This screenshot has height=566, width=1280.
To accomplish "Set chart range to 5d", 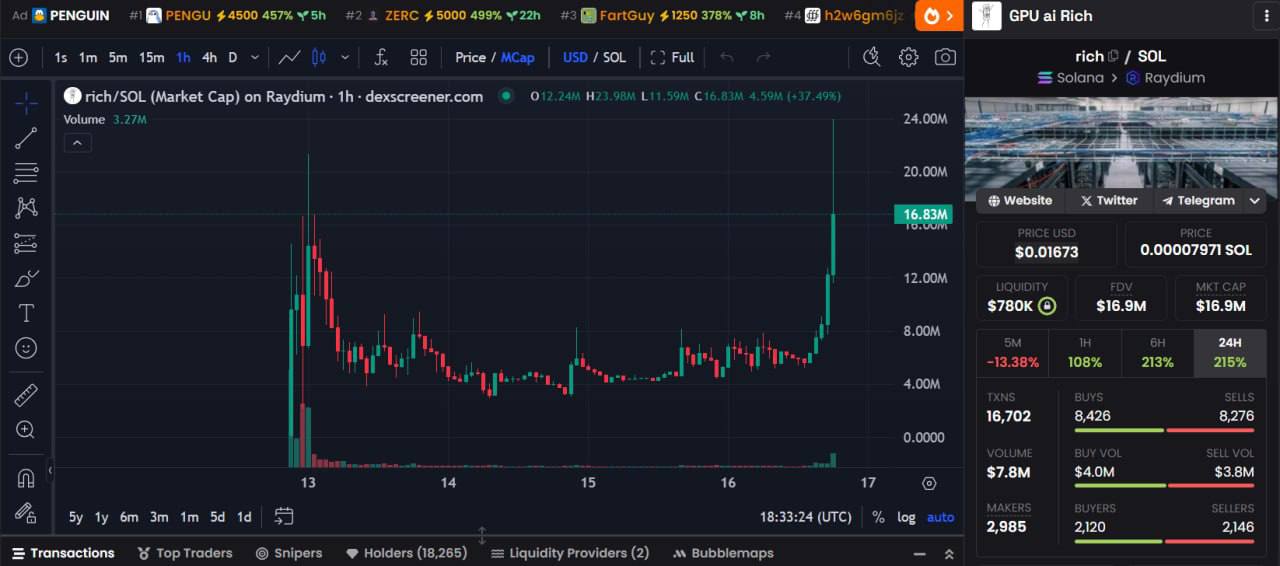I will 217,517.
